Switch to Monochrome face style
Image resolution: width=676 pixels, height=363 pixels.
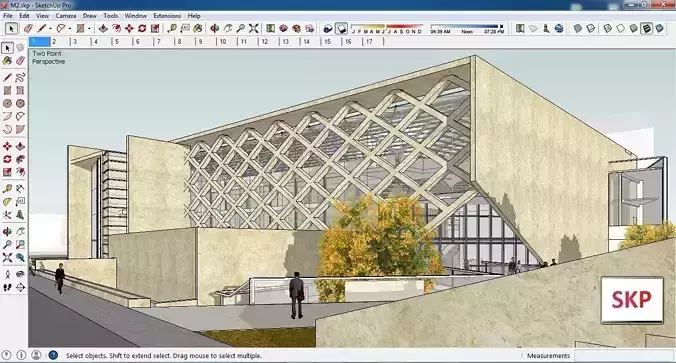[659, 28]
